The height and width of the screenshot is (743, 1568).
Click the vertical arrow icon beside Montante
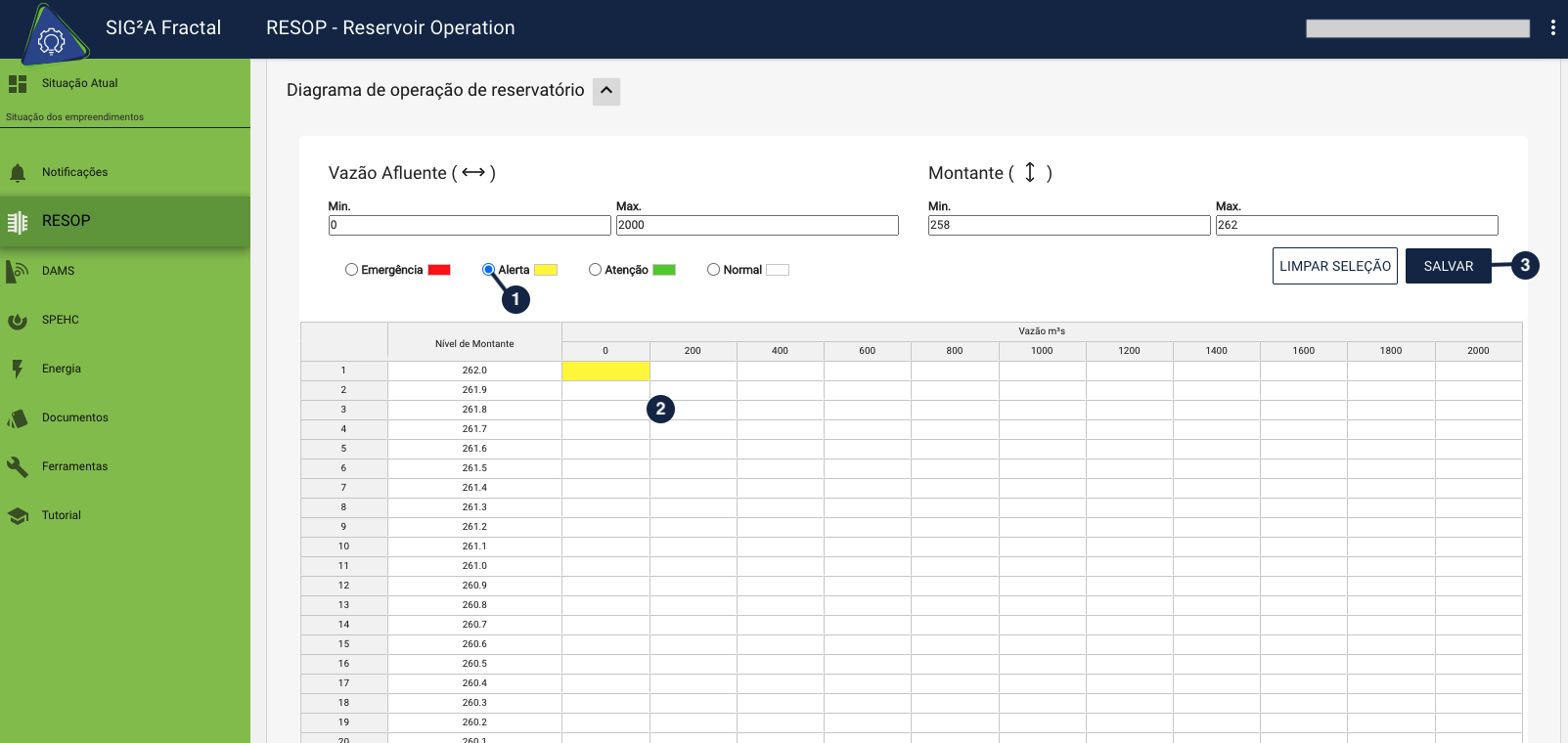point(1030,173)
